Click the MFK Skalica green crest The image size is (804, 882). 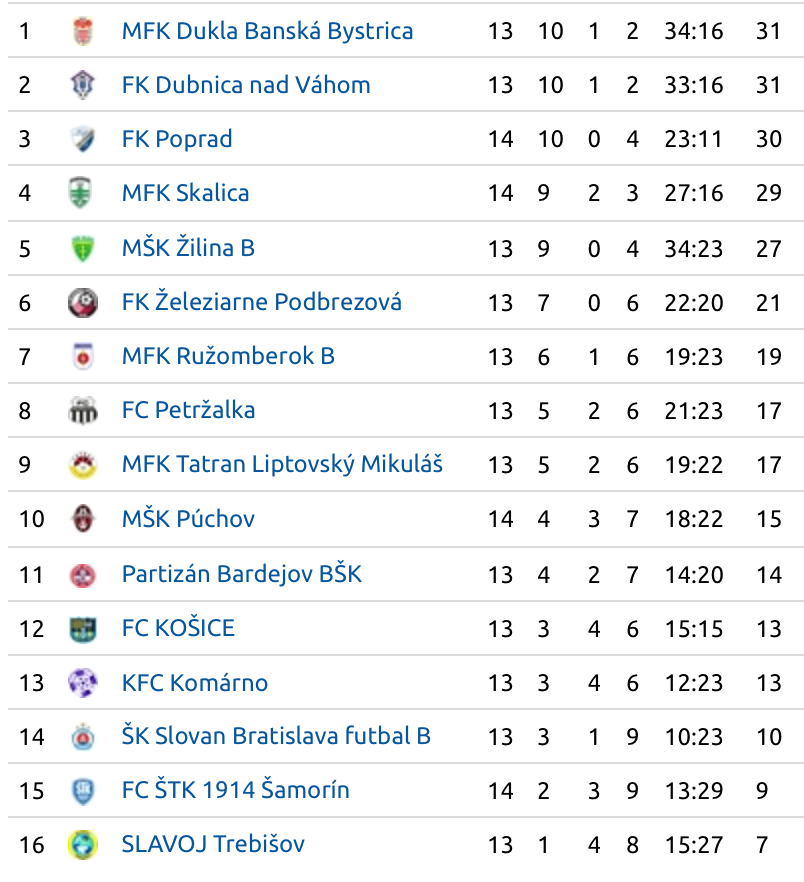tap(80, 193)
